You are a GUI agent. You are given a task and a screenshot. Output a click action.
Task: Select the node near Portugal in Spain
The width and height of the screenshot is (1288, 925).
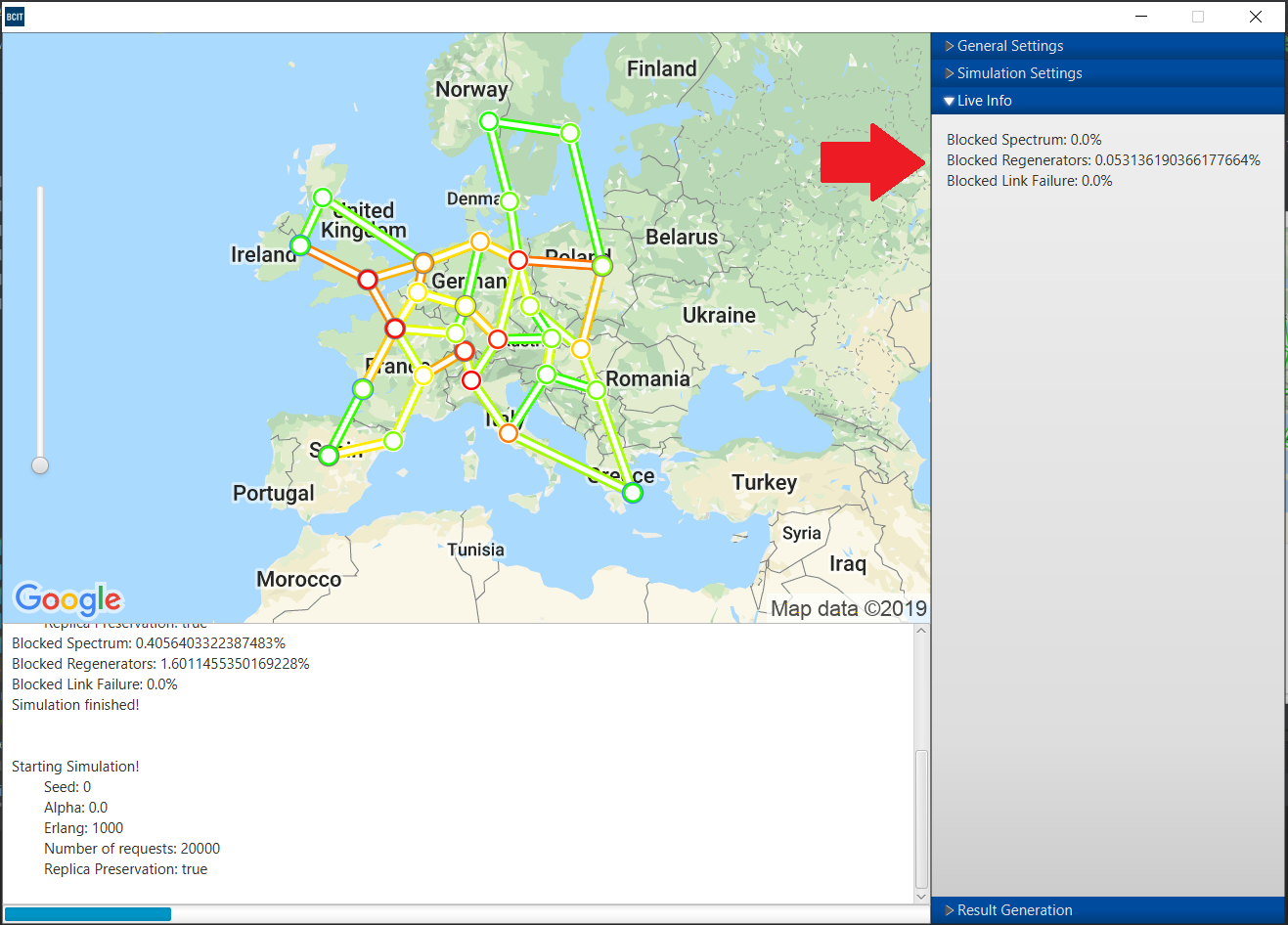tap(329, 455)
